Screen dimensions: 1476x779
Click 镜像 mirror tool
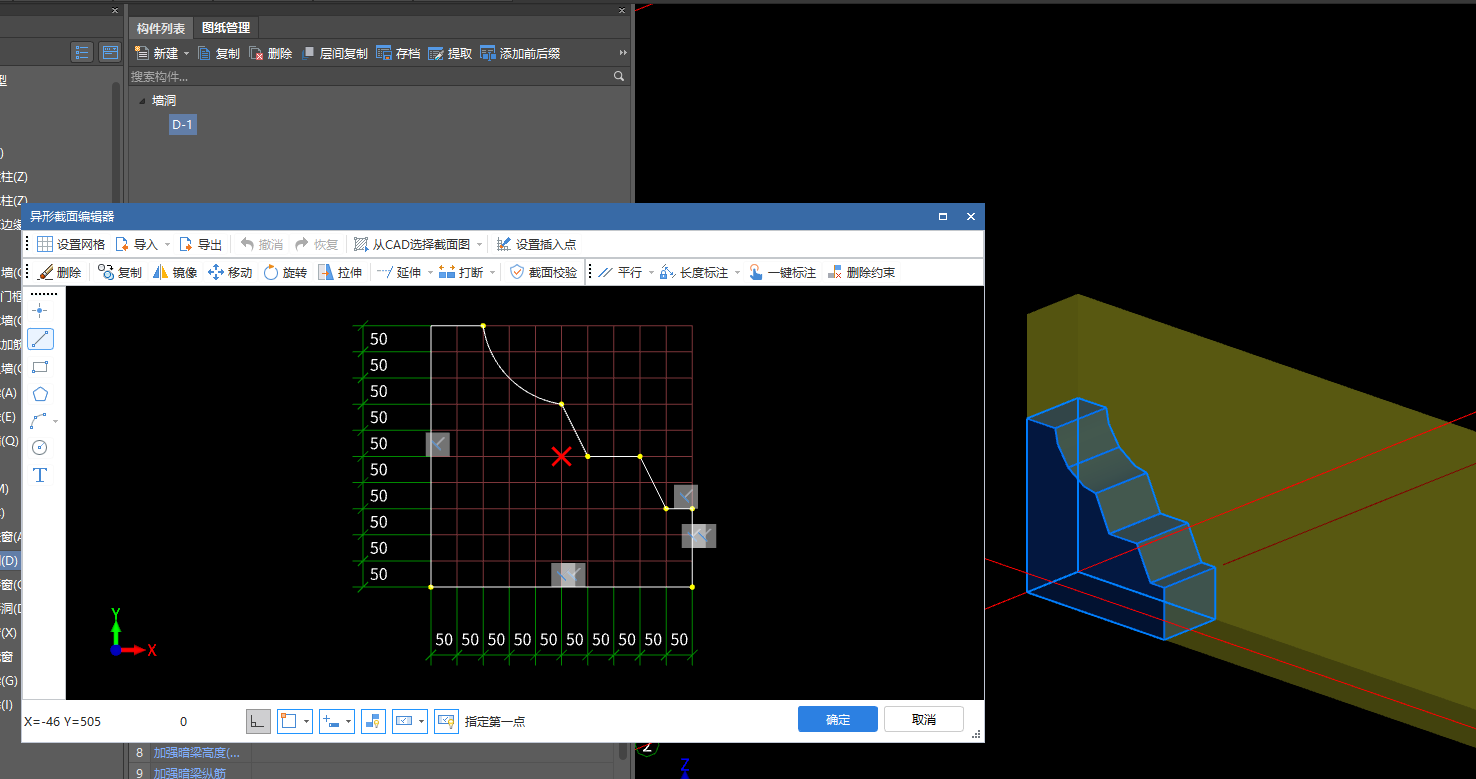tap(175, 272)
